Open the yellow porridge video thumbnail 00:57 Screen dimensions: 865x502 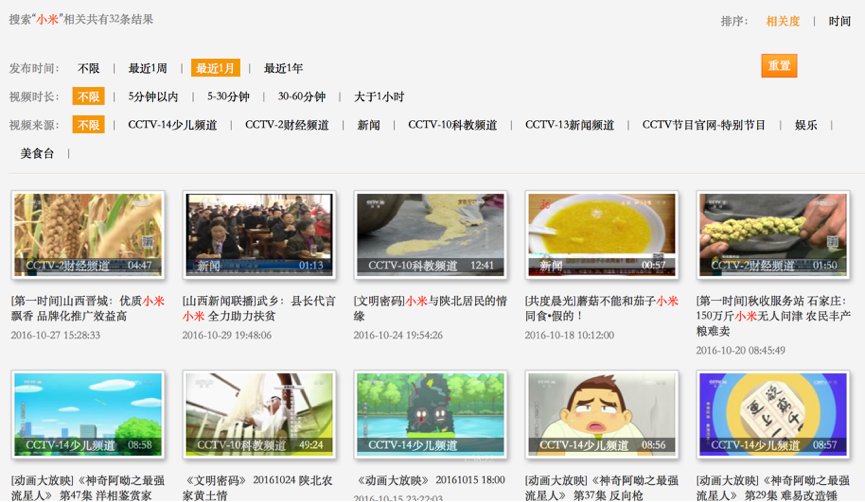(x=602, y=234)
